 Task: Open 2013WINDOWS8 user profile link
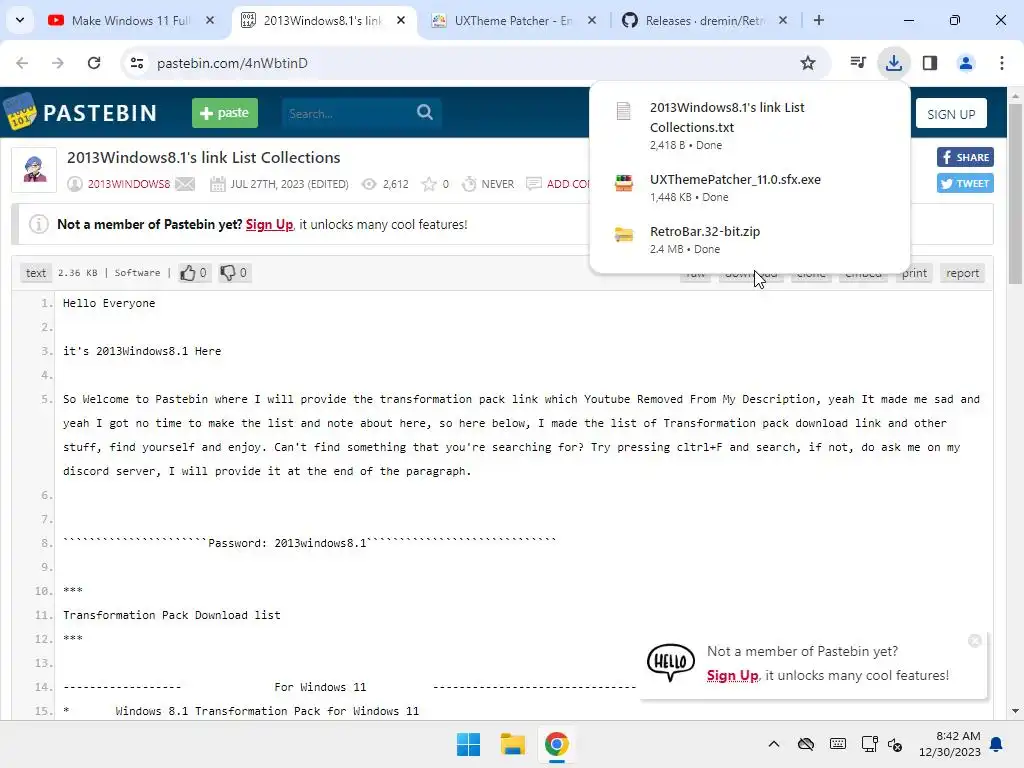(129, 184)
